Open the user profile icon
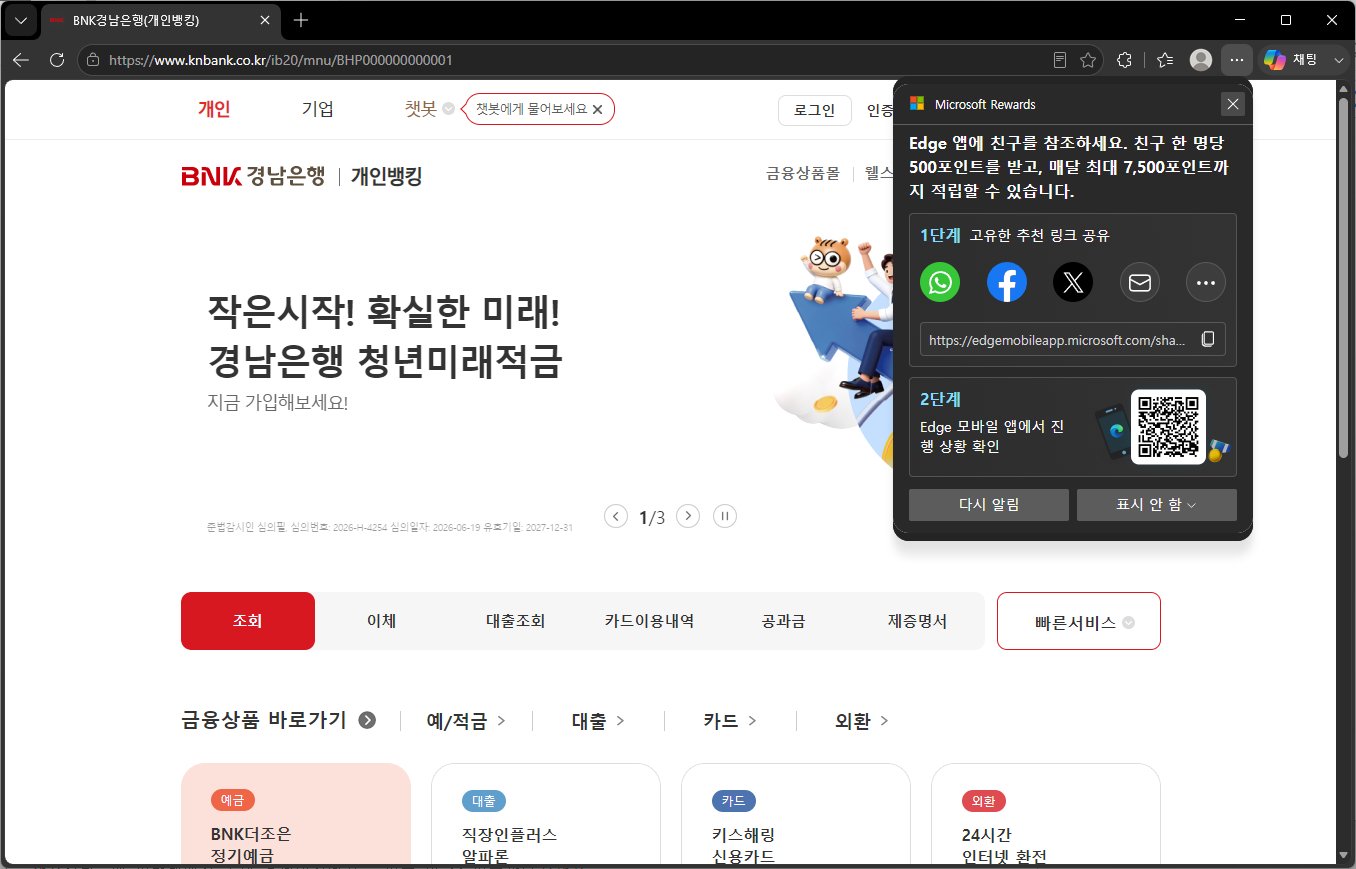Image resolution: width=1356 pixels, height=869 pixels. [x=1201, y=60]
